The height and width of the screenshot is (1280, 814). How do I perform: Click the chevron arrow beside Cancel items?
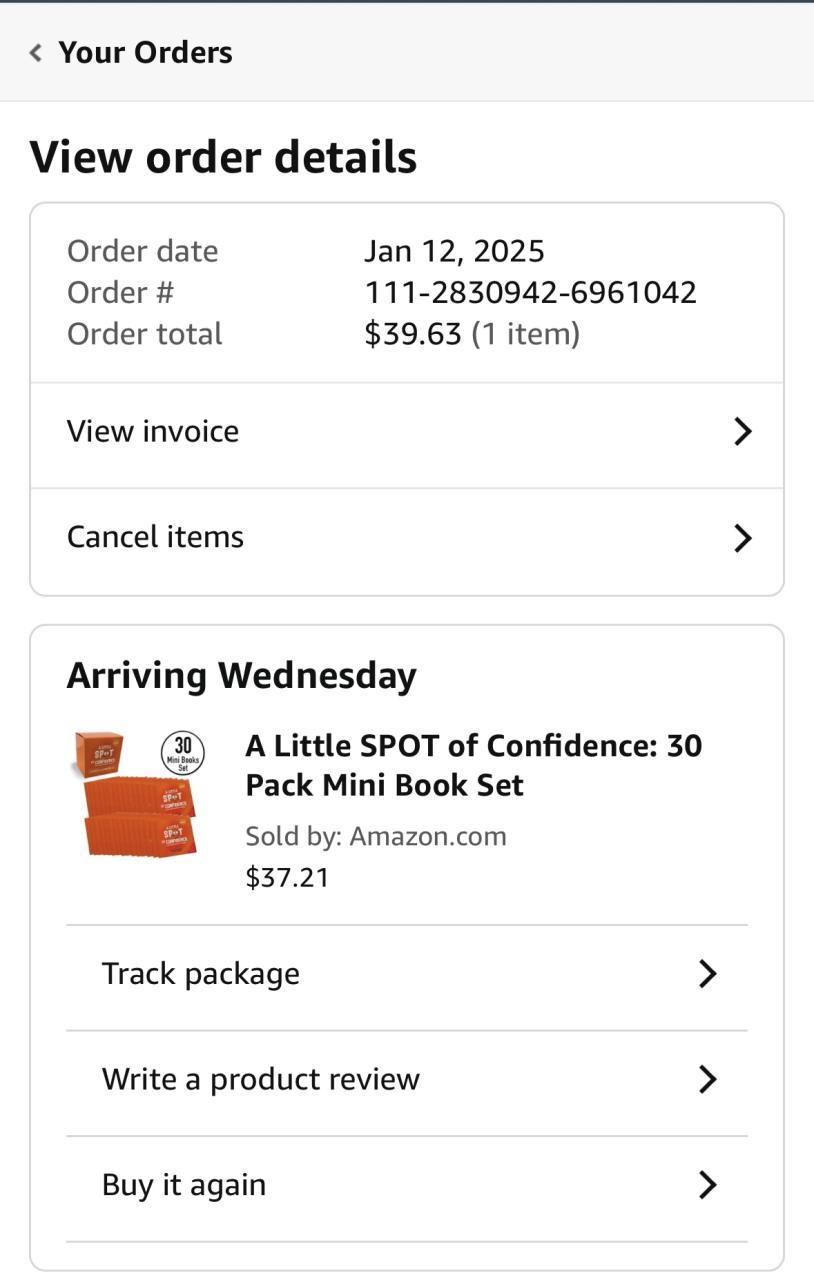tap(742, 538)
